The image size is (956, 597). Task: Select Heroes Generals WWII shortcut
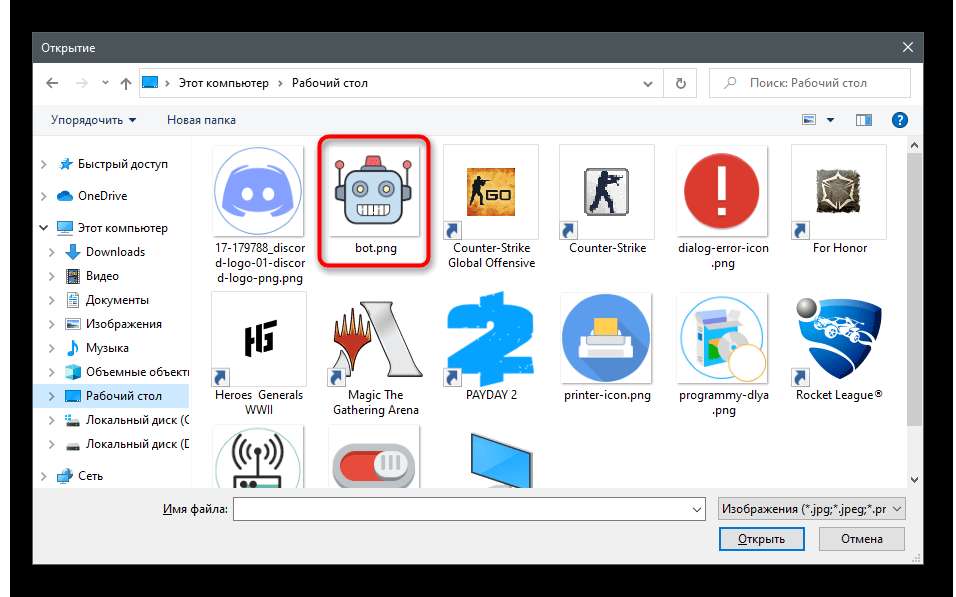click(259, 355)
